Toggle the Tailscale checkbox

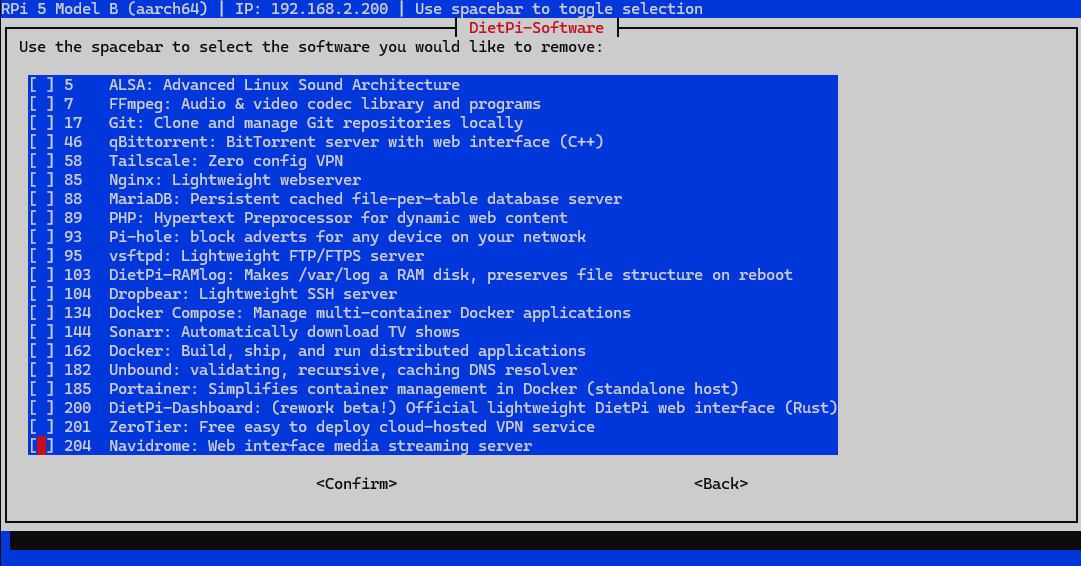click(x=41, y=161)
